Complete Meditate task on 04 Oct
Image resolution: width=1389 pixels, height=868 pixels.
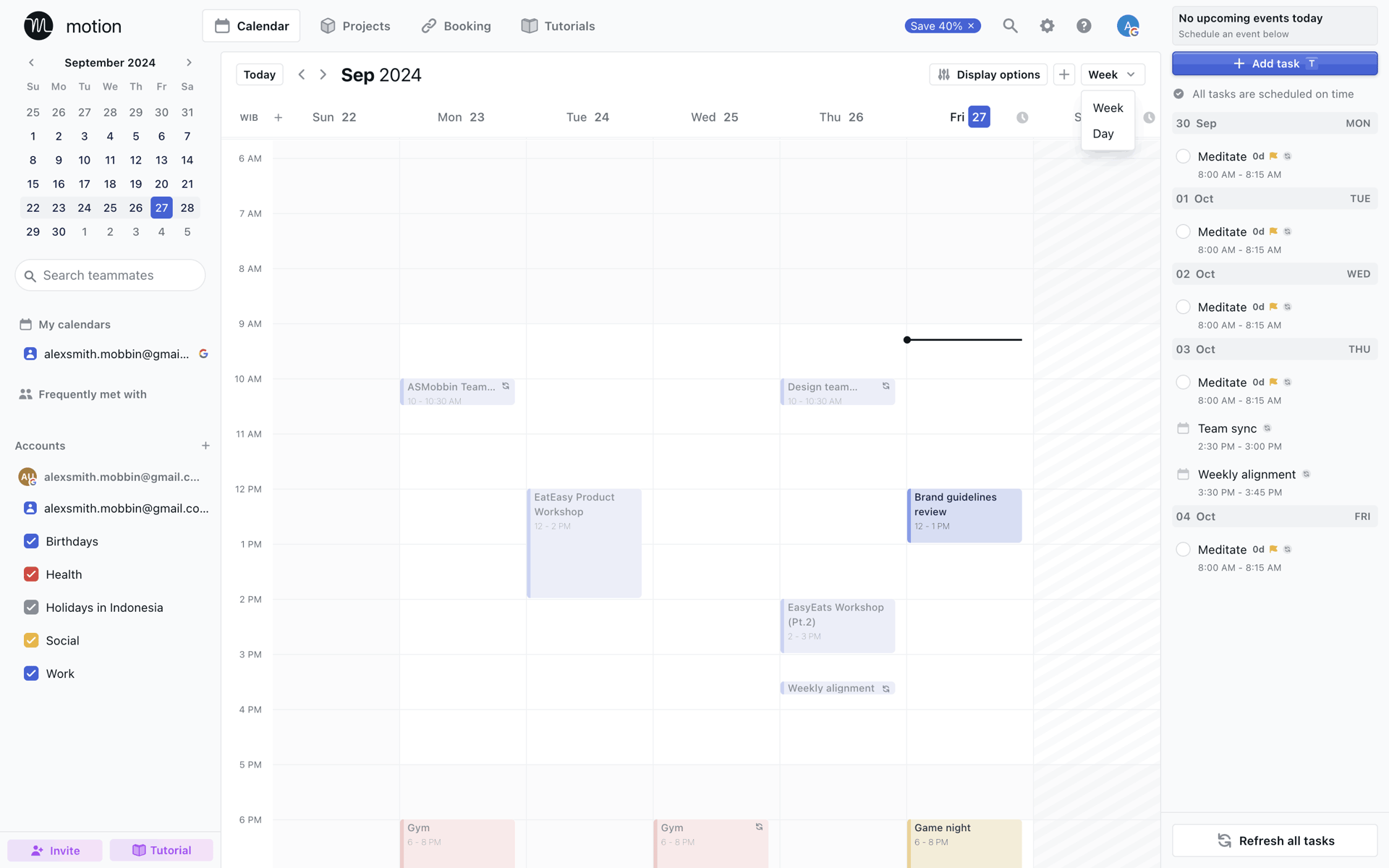(x=1183, y=549)
